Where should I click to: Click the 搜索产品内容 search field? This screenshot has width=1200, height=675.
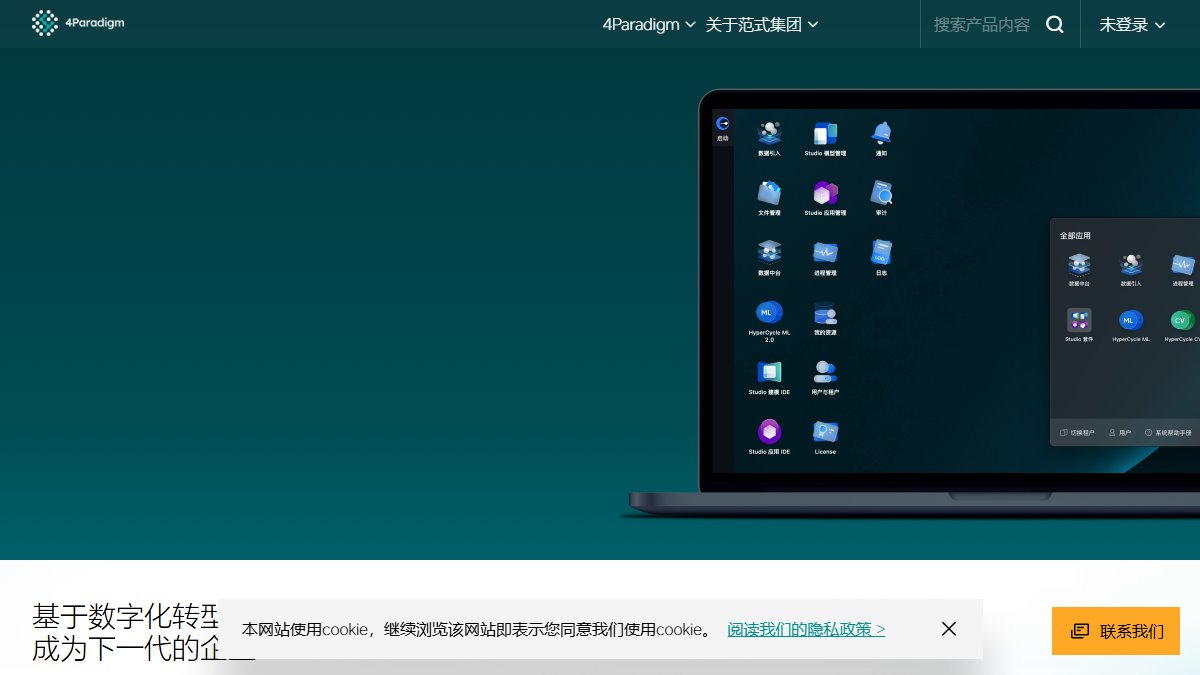click(x=982, y=24)
